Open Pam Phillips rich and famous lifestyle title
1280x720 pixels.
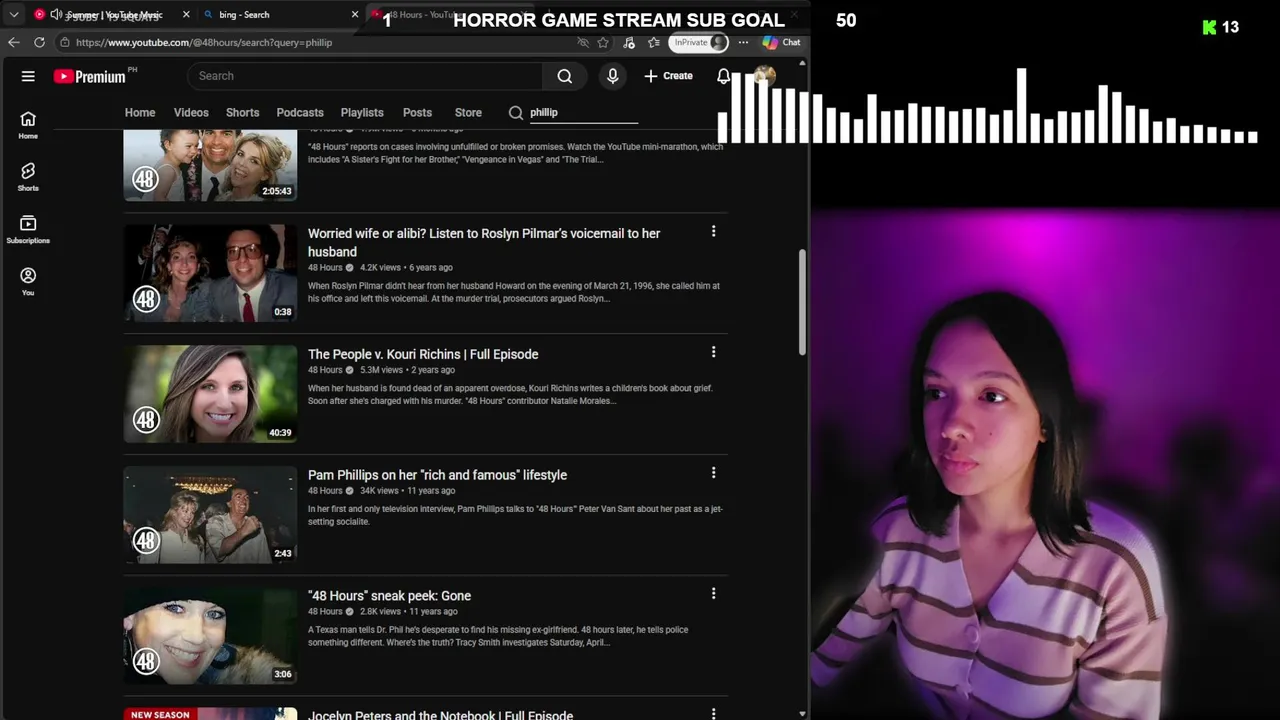click(x=437, y=475)
